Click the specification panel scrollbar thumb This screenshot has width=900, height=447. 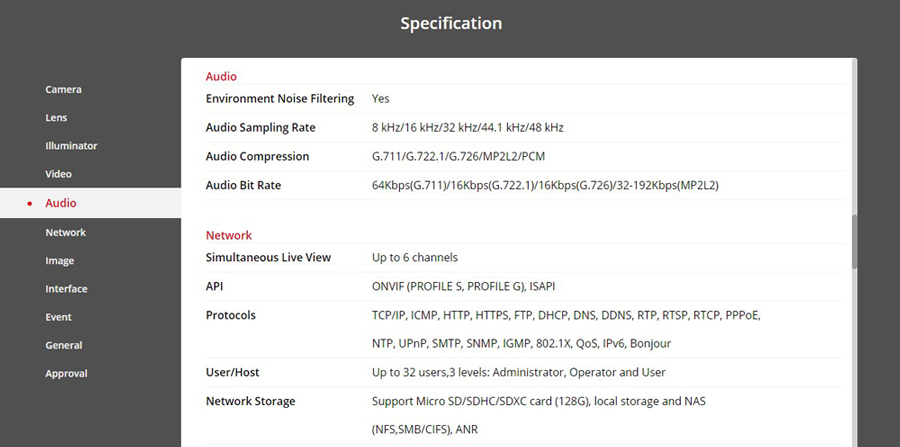(x=854, y=240)
